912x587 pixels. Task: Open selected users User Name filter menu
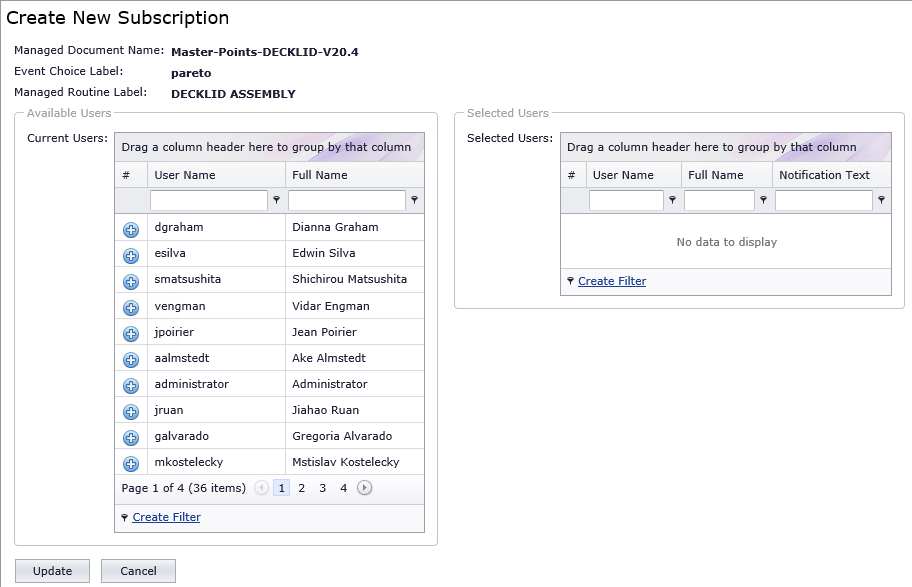(672, 200)
